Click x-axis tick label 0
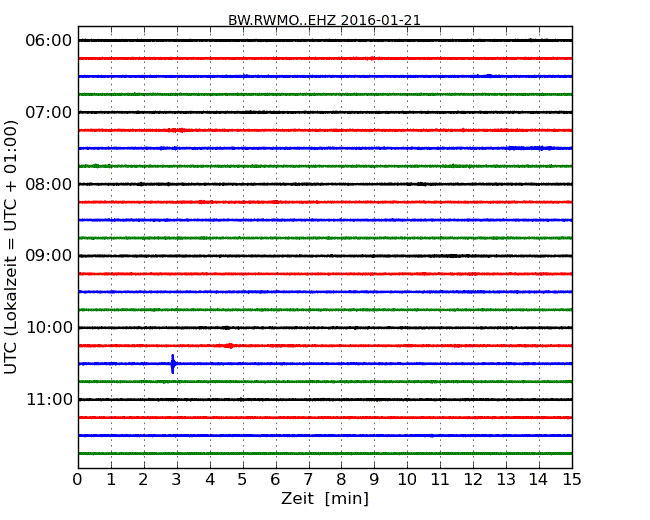 click(x=78, y=479)
